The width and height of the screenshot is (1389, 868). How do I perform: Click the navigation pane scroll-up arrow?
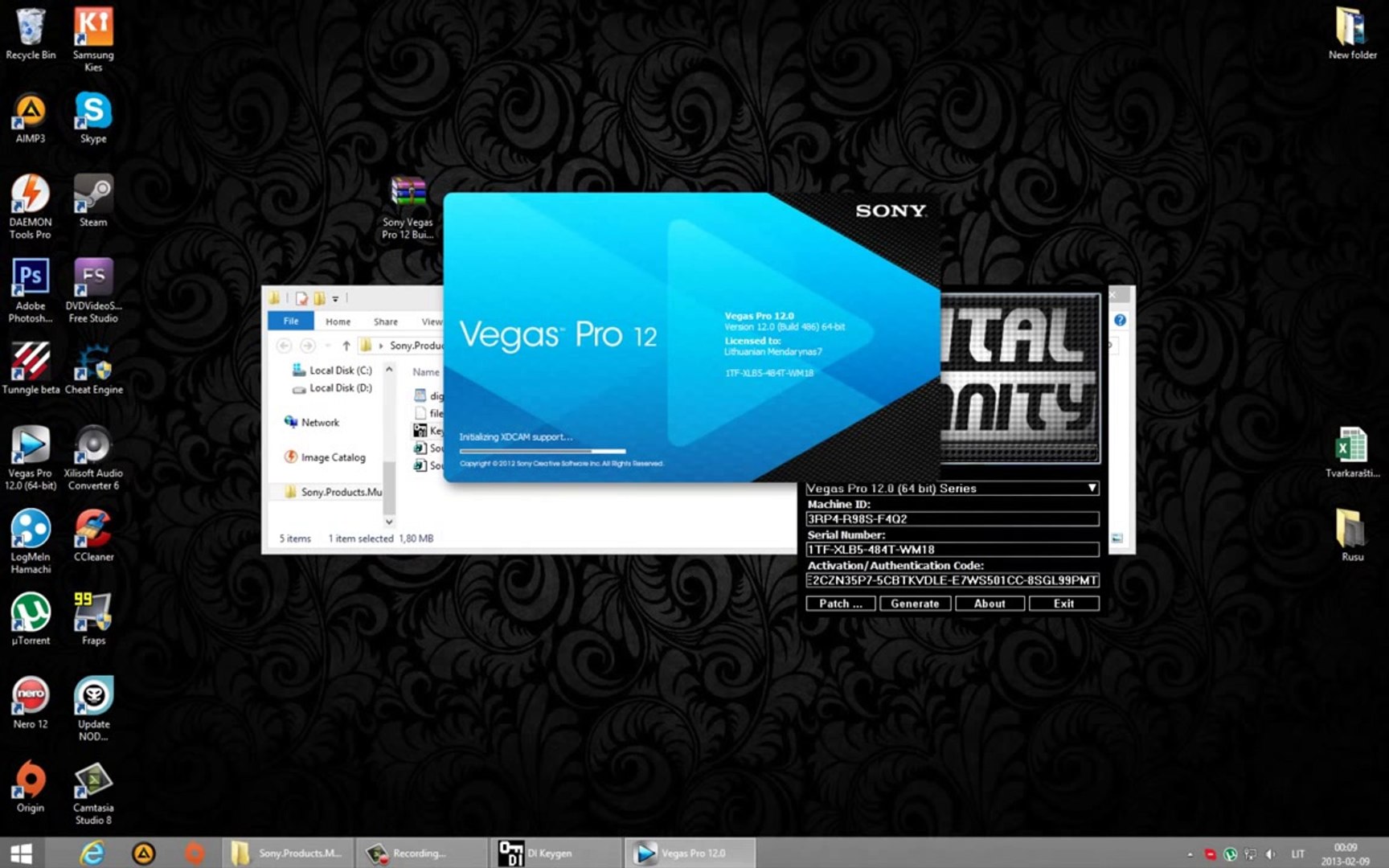[x=389, y=370]
